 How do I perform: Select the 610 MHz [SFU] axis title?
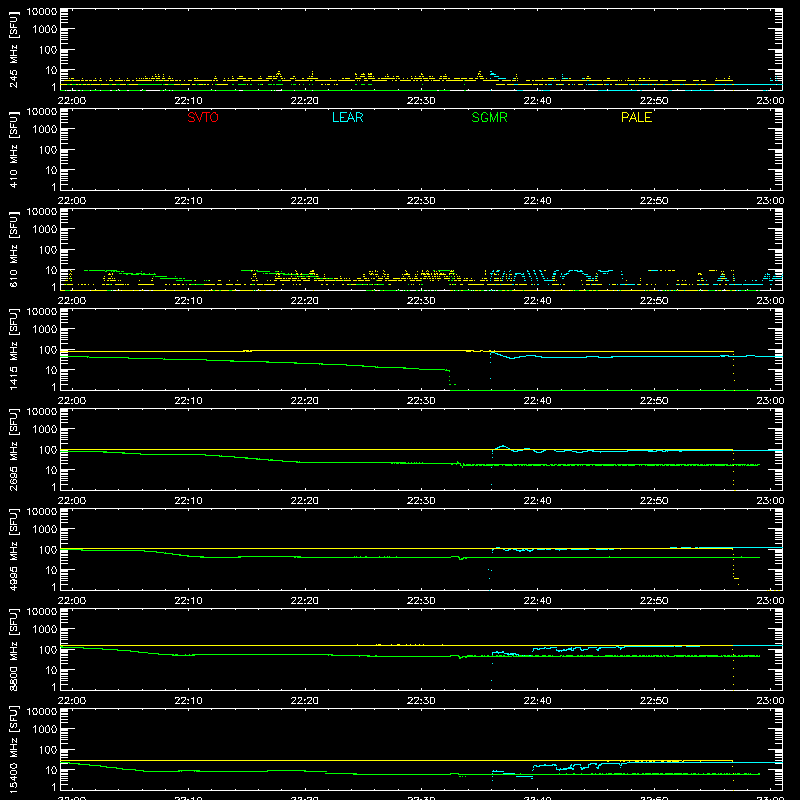coord(14,249)
